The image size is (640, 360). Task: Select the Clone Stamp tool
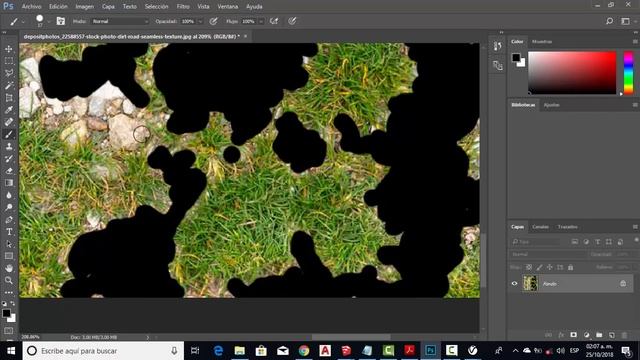[9, 147]
